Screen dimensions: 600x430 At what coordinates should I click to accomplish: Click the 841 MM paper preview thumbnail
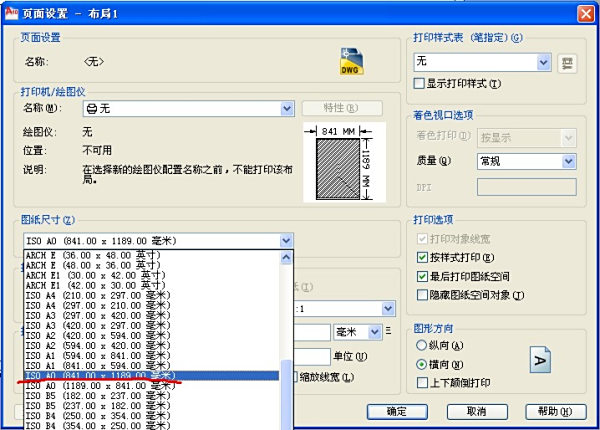[x=344, y=162]
